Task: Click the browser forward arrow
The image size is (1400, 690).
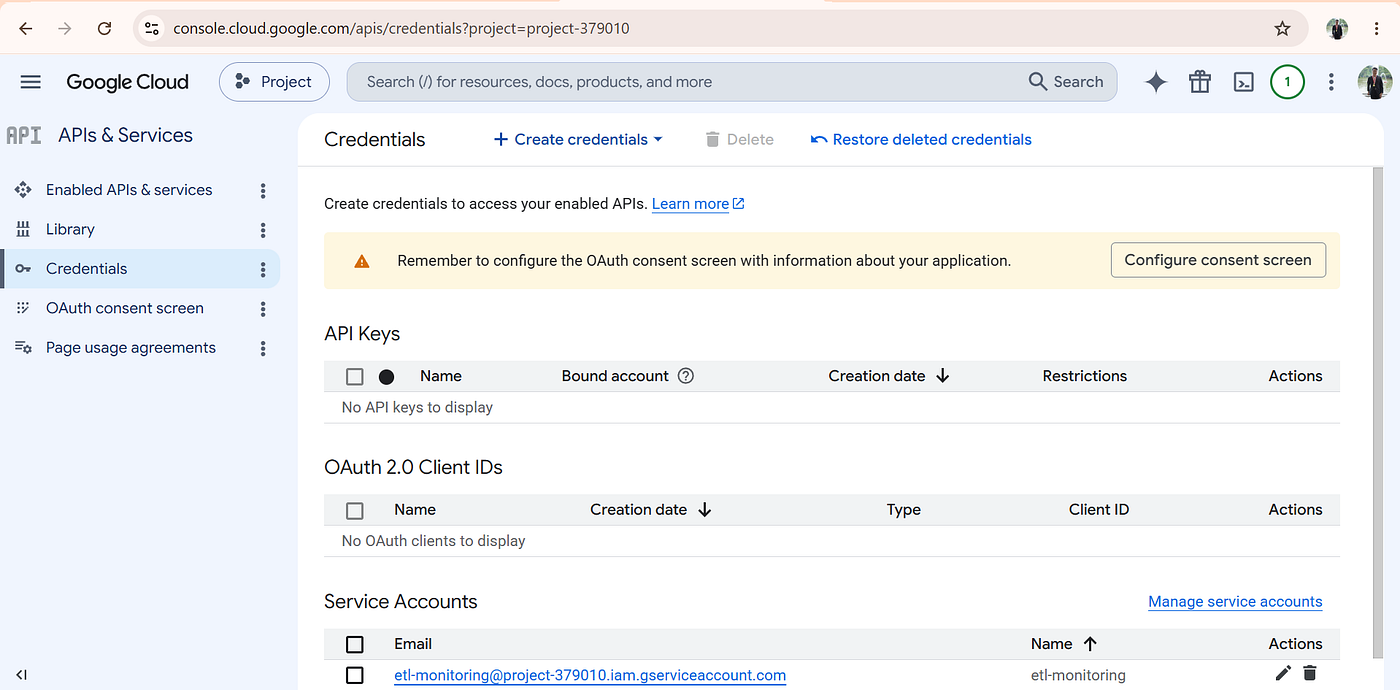Action: [65, 29]
